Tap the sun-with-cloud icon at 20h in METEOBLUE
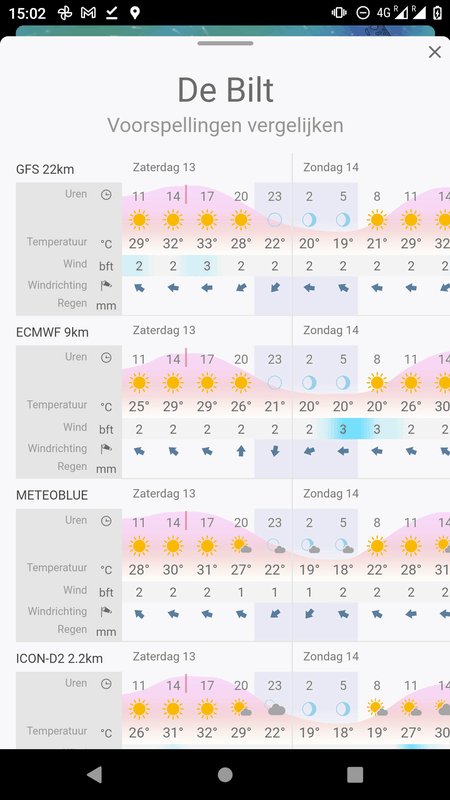The width and height of the screenshot is (450, 800). pos(241,546)
